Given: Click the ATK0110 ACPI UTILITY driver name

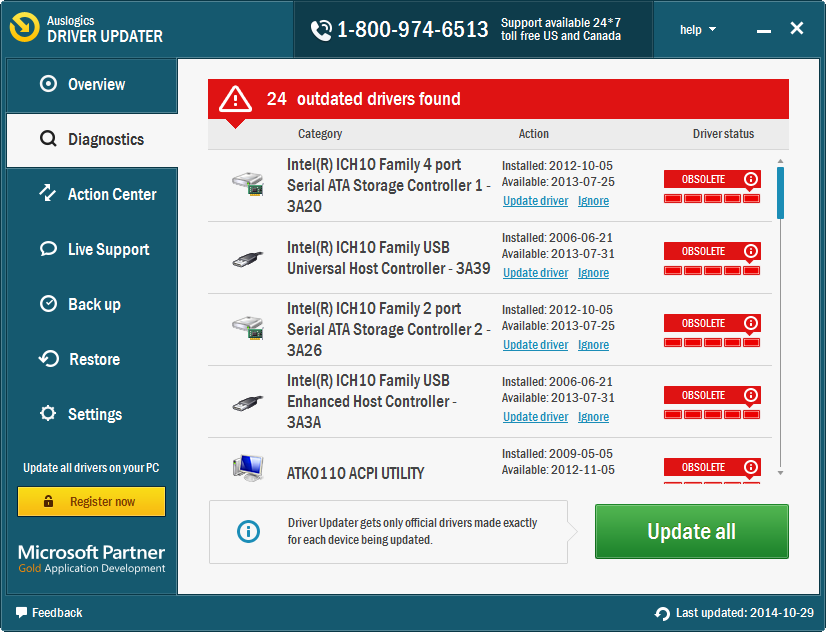Looking at the screenshot, I should pos(355,473).
